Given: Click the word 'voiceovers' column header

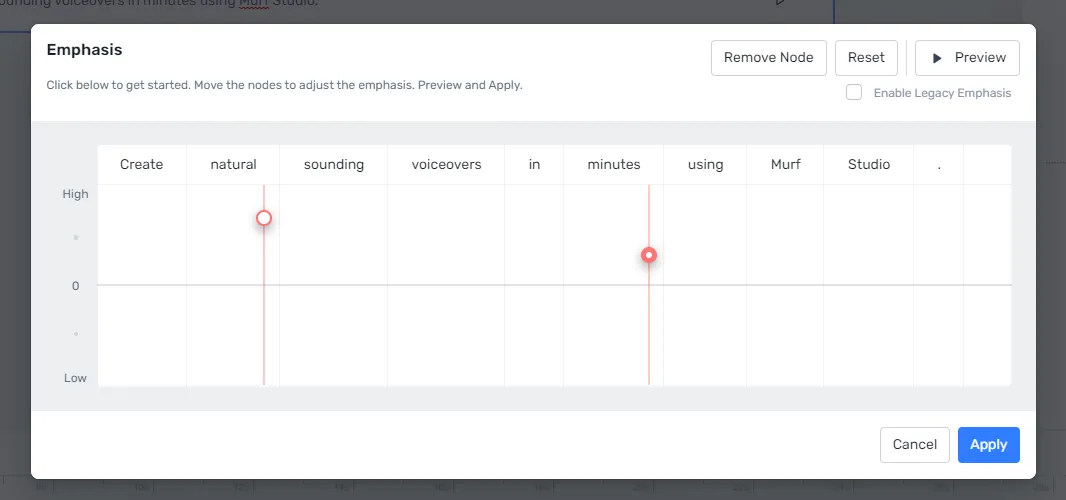Looking at the screenshot, I should point(446,165).
